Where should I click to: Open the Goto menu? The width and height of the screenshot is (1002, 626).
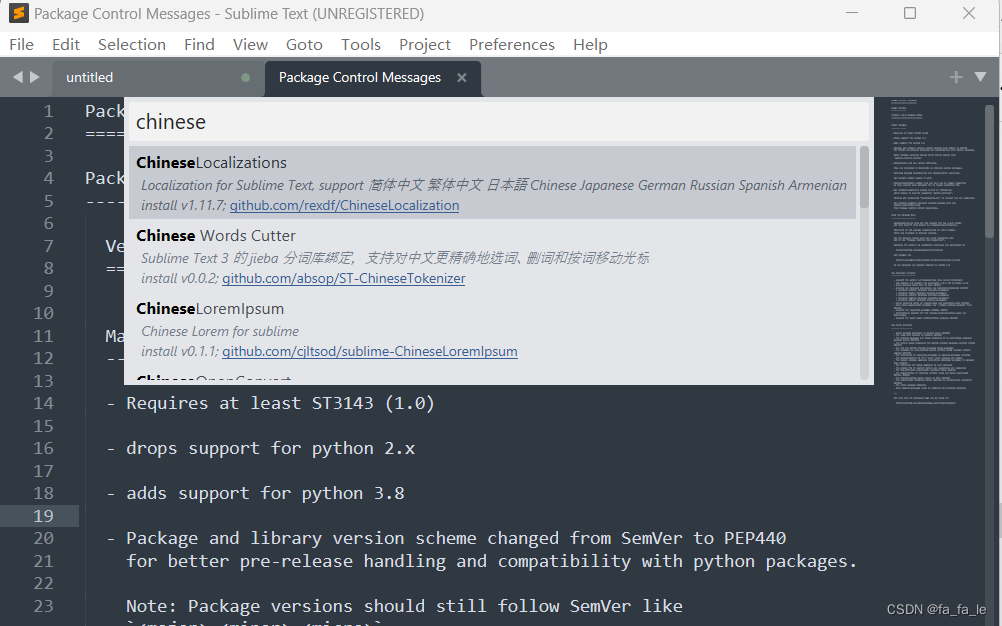point(304,45)
